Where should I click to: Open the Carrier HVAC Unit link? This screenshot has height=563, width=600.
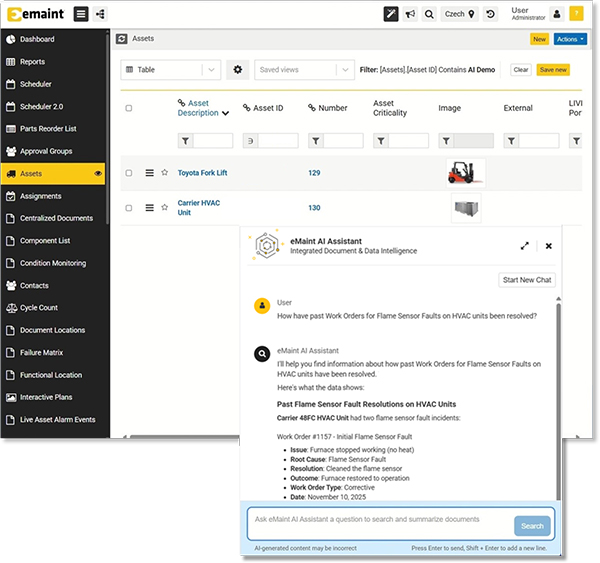coord(199,207)
